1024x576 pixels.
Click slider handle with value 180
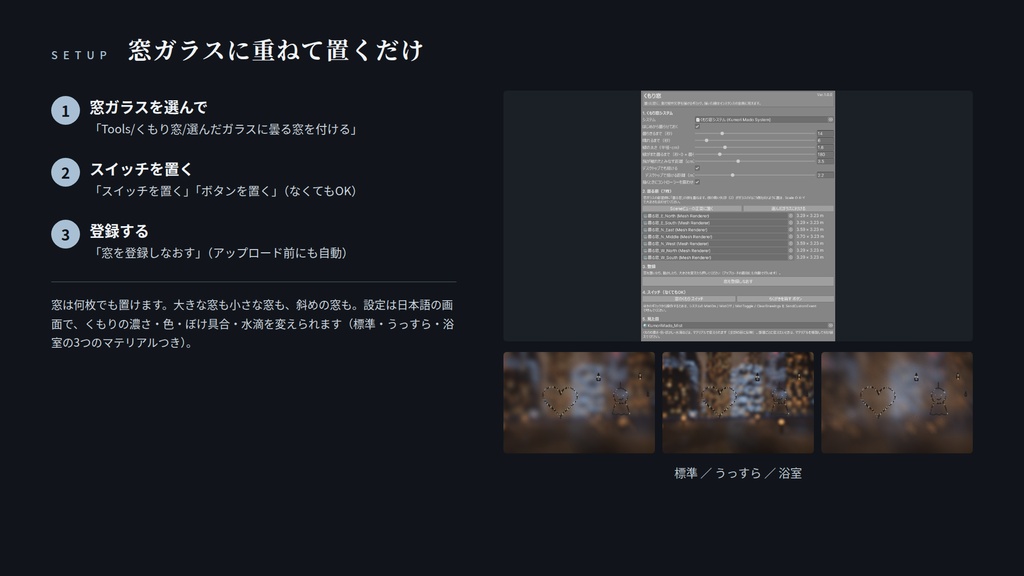[720, 154]
